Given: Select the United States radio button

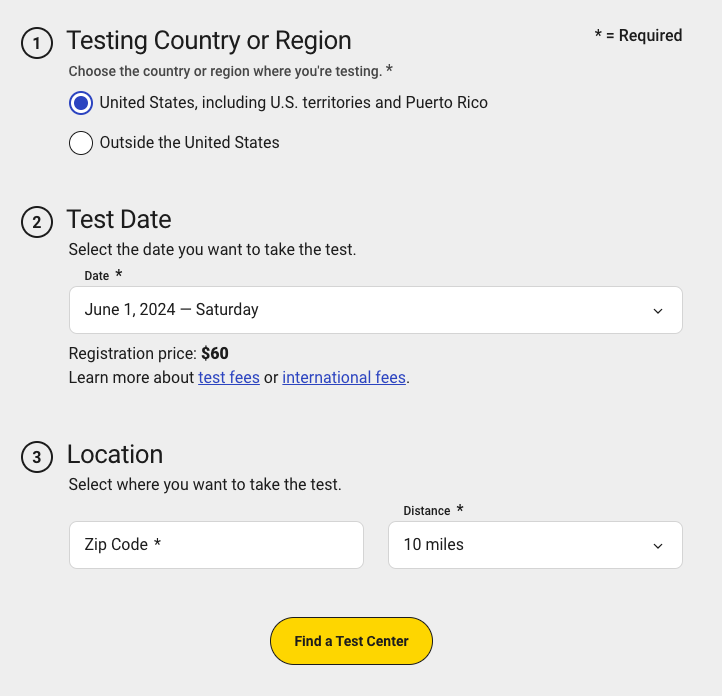Looking at the screenshot, I should tap(81, 103).
